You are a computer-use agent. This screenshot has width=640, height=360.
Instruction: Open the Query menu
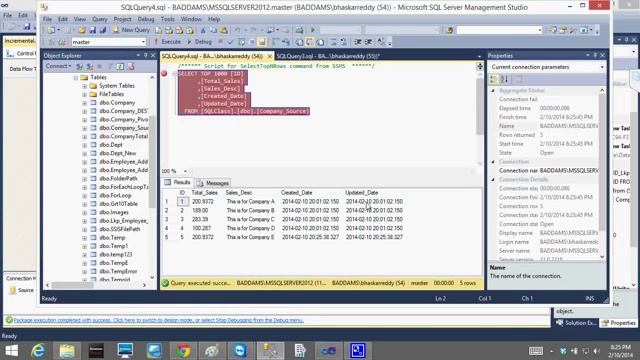[x=100, y=19]
